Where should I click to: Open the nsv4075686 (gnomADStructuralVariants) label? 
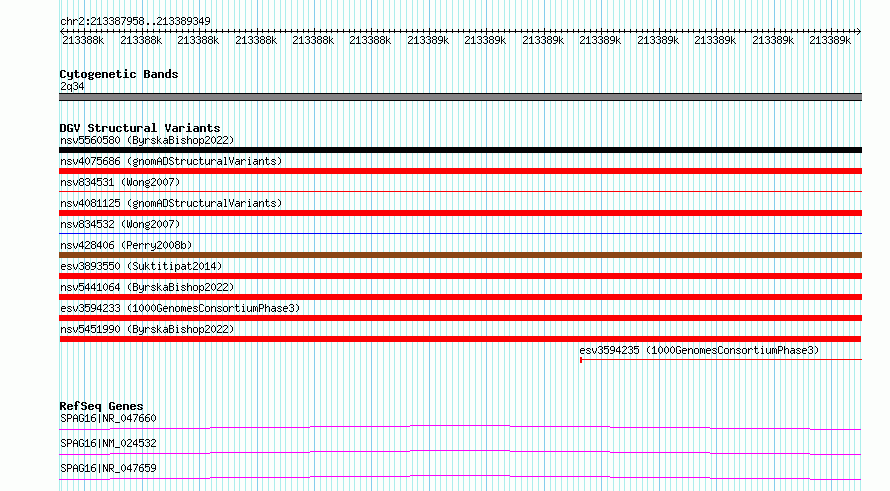(171, 161)
